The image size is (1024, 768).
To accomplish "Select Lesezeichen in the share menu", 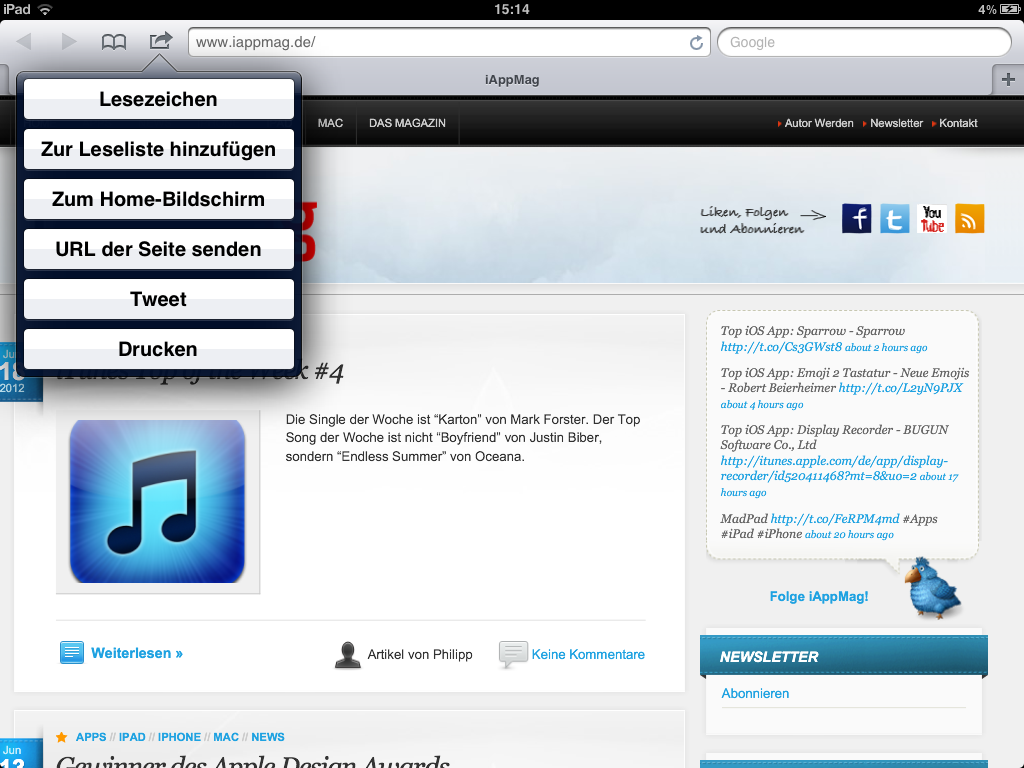I will [x=159, y=99].
